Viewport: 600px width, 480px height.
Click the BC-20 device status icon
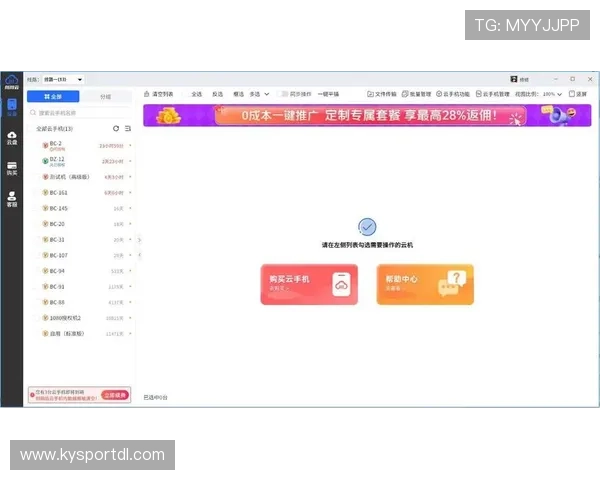point(45,224)
